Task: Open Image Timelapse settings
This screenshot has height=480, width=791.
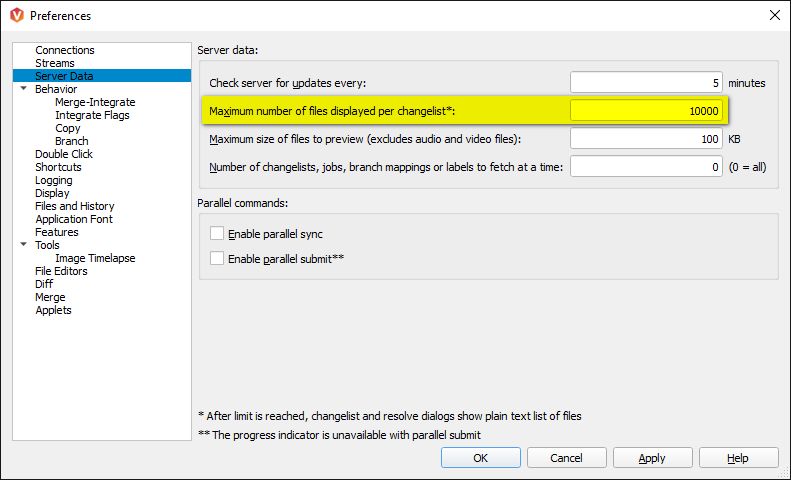Action: (x=95, y=258)
